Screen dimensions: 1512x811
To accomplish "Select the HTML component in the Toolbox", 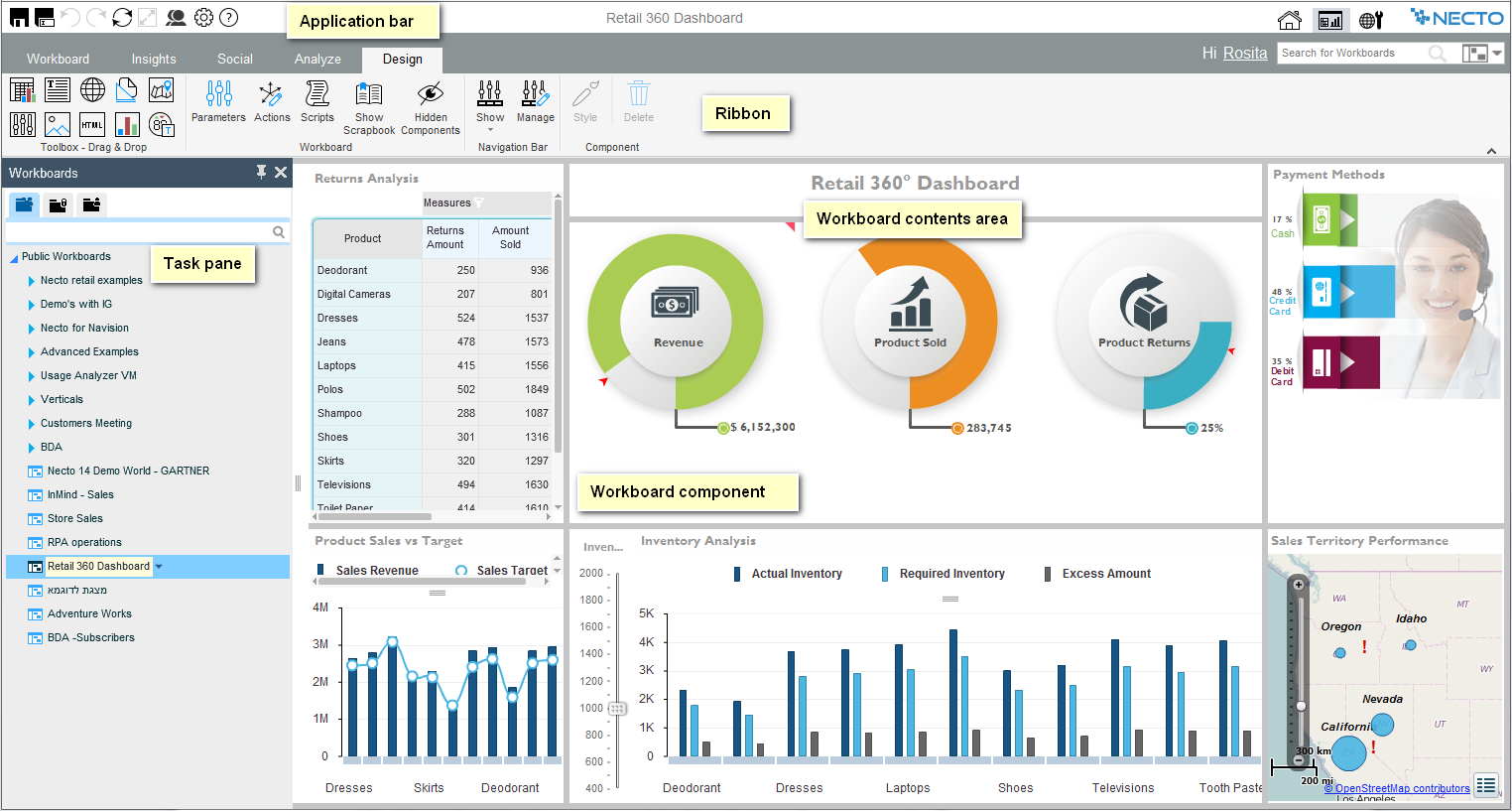I will coord(92,125).
